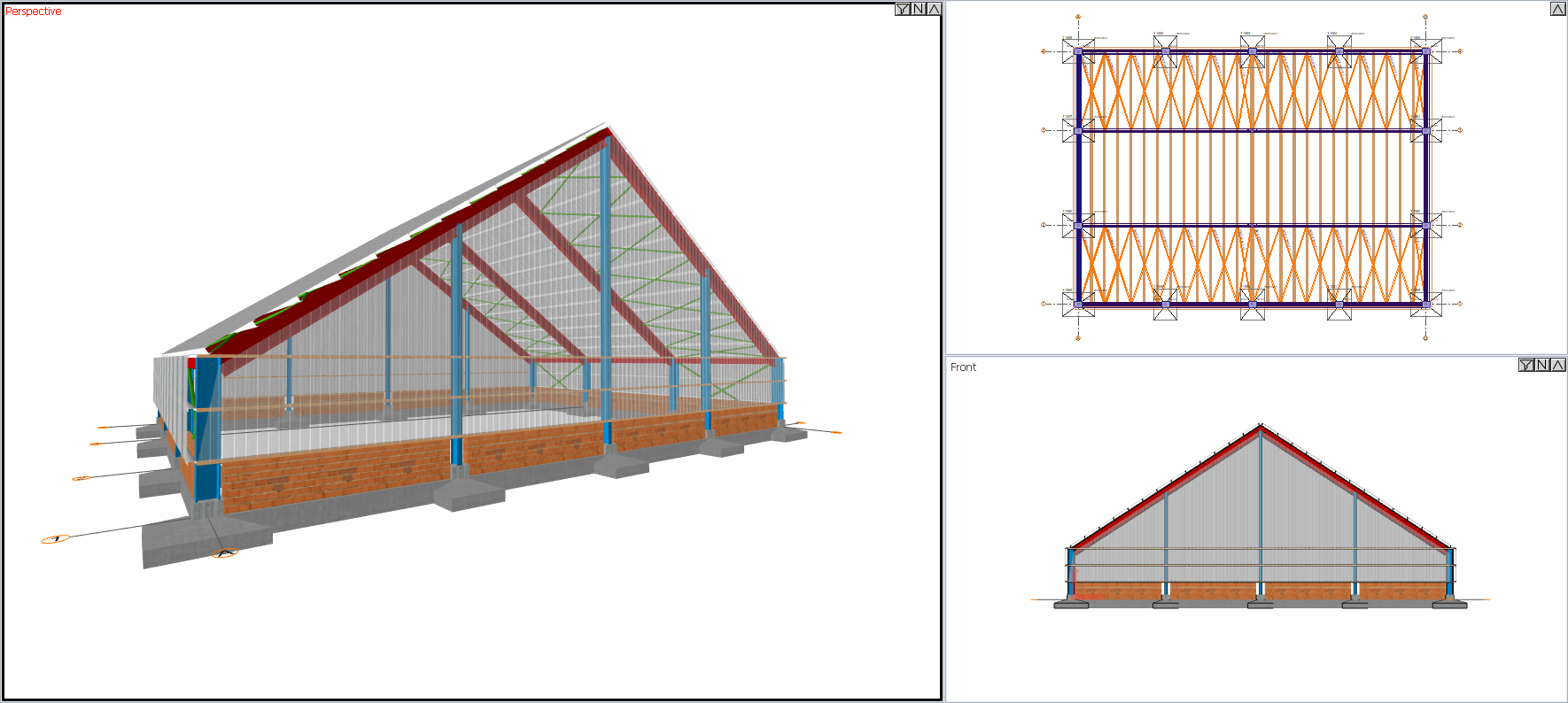Select the N icon in Front viewport
Screen dimensions: 1568x703
click(x=1542, y=365)
